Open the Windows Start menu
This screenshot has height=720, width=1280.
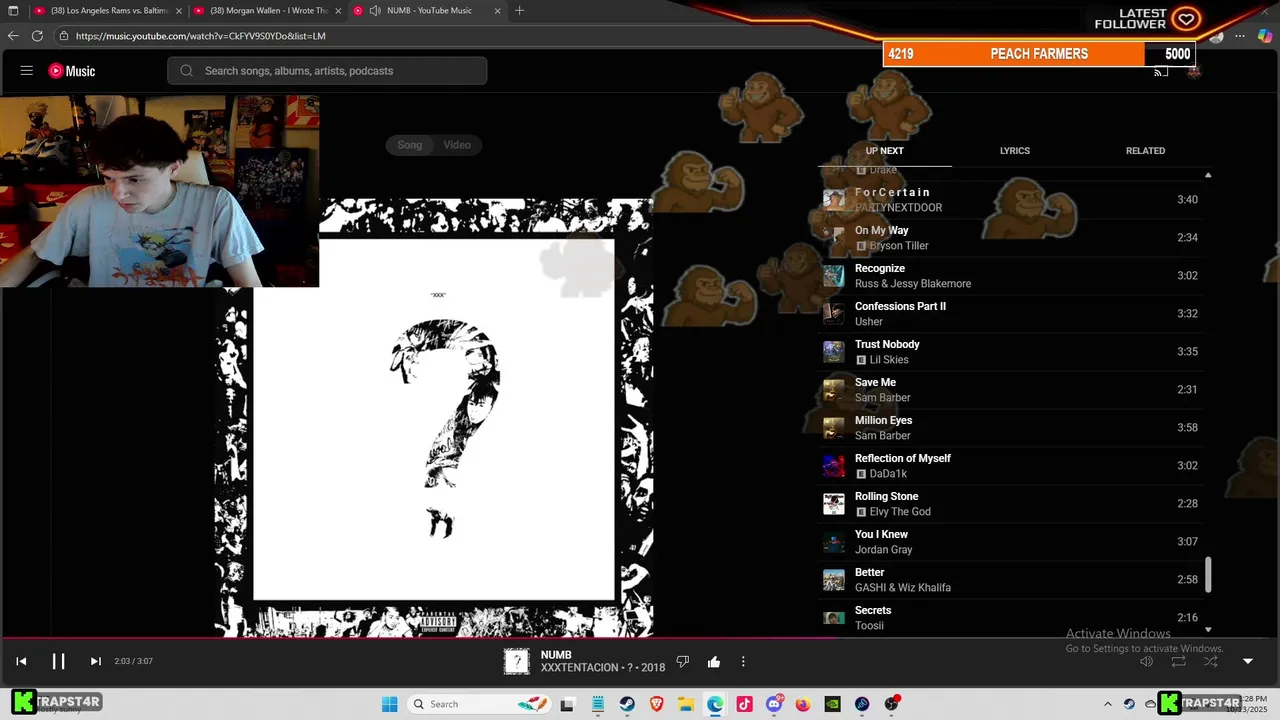(390, 704)
